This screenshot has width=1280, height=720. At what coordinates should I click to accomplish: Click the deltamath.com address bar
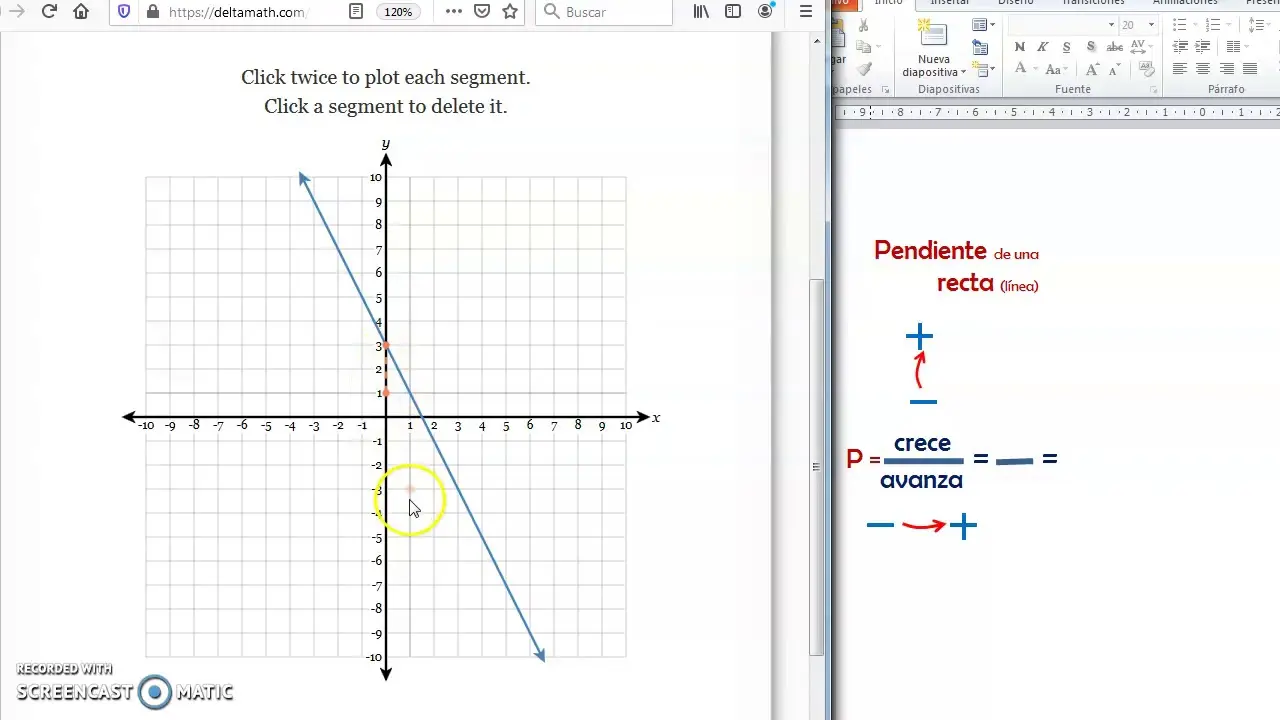point(237,12)
